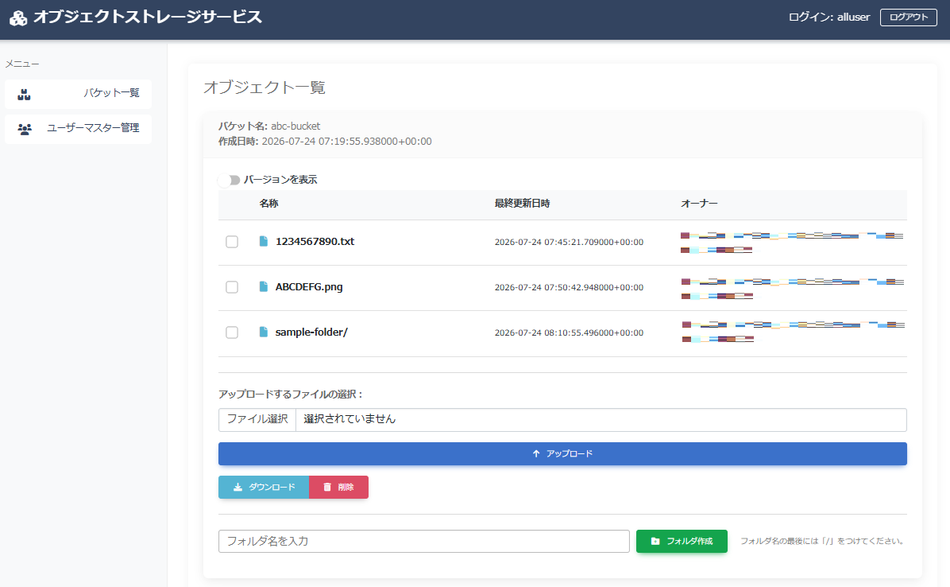Click the user master management people icon
Screen dimensions: 950x587
(25, 129)
